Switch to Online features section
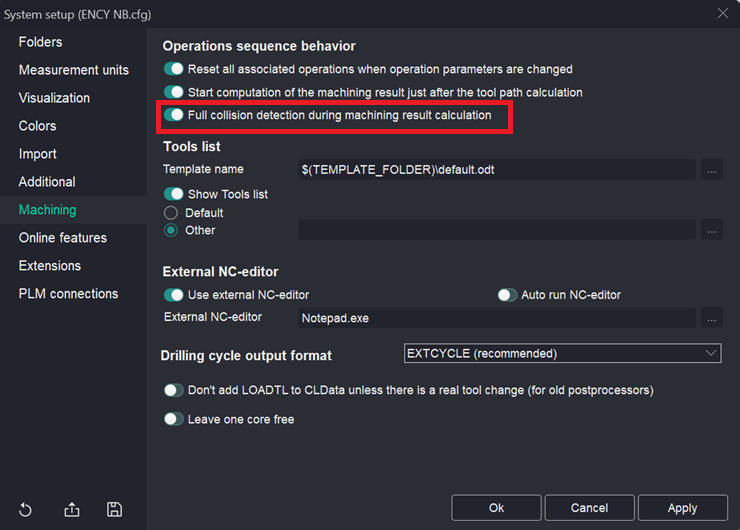The width and height of the screenshot is (740, 530). pyautogui.click(x=62, y=238)
